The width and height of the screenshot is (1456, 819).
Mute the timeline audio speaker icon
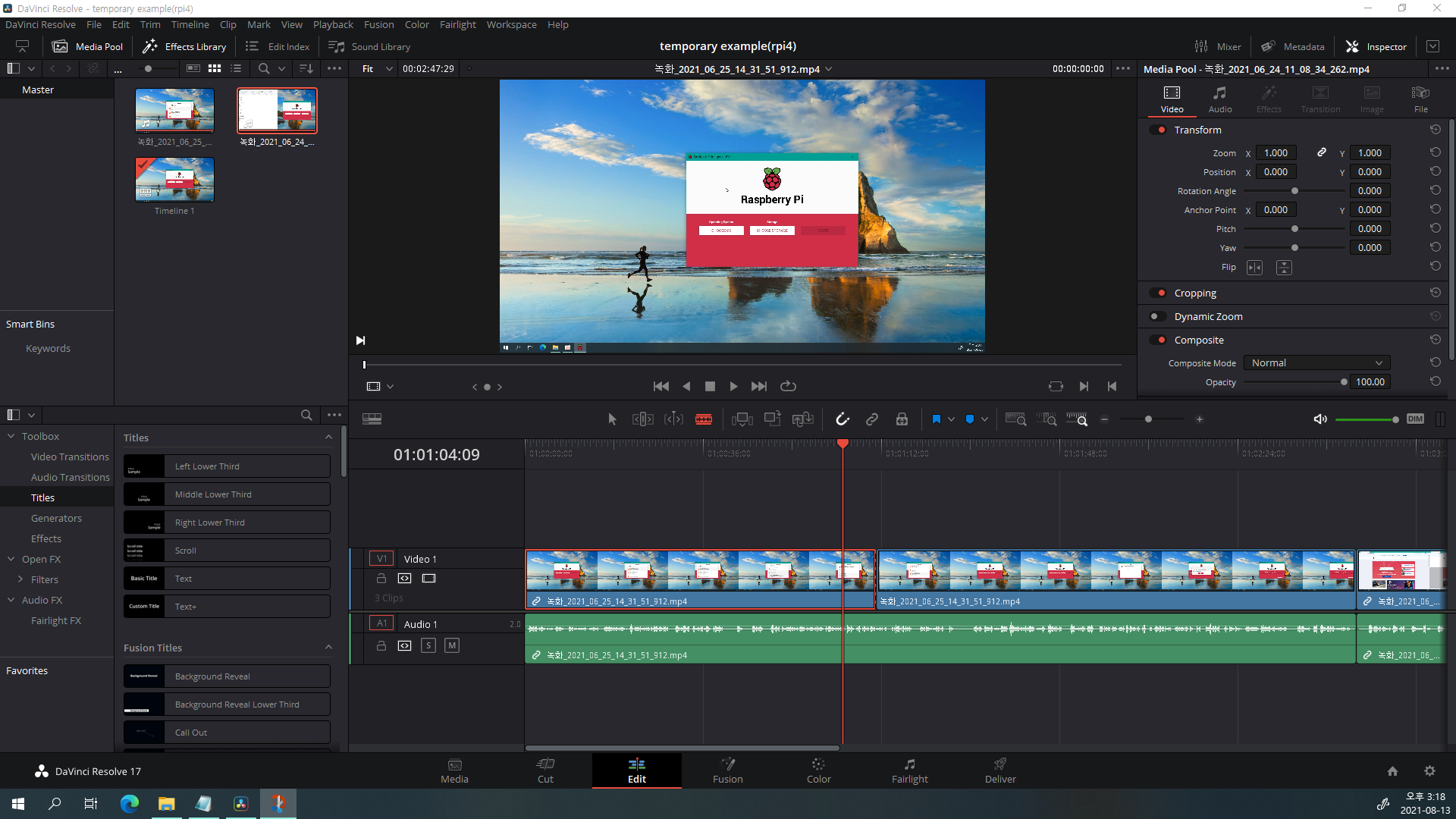1320,419
